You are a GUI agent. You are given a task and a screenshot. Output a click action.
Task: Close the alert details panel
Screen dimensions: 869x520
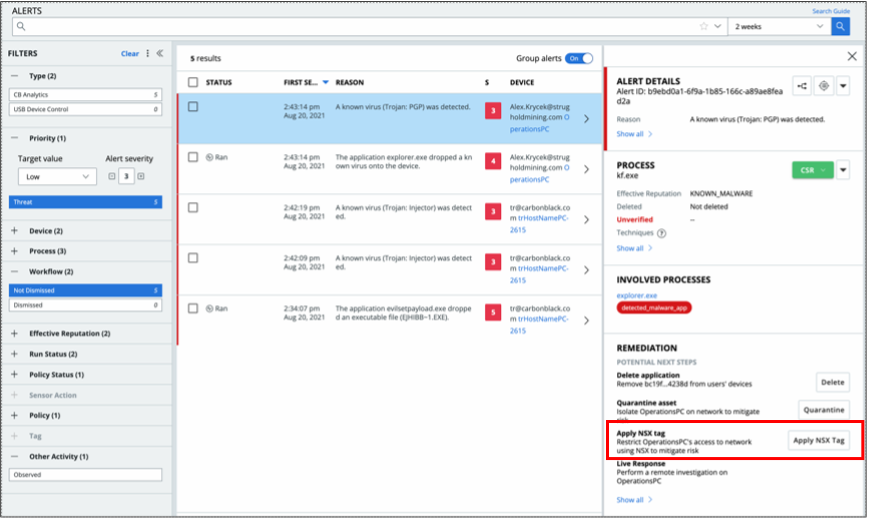[852, 56]
